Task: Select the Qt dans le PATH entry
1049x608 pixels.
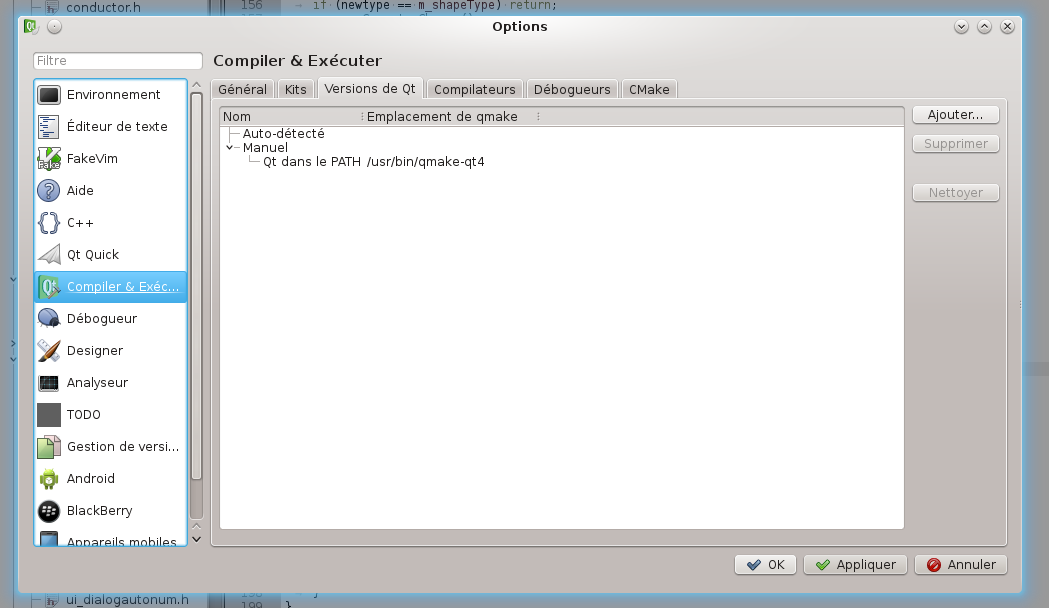Action: point(312,162)
